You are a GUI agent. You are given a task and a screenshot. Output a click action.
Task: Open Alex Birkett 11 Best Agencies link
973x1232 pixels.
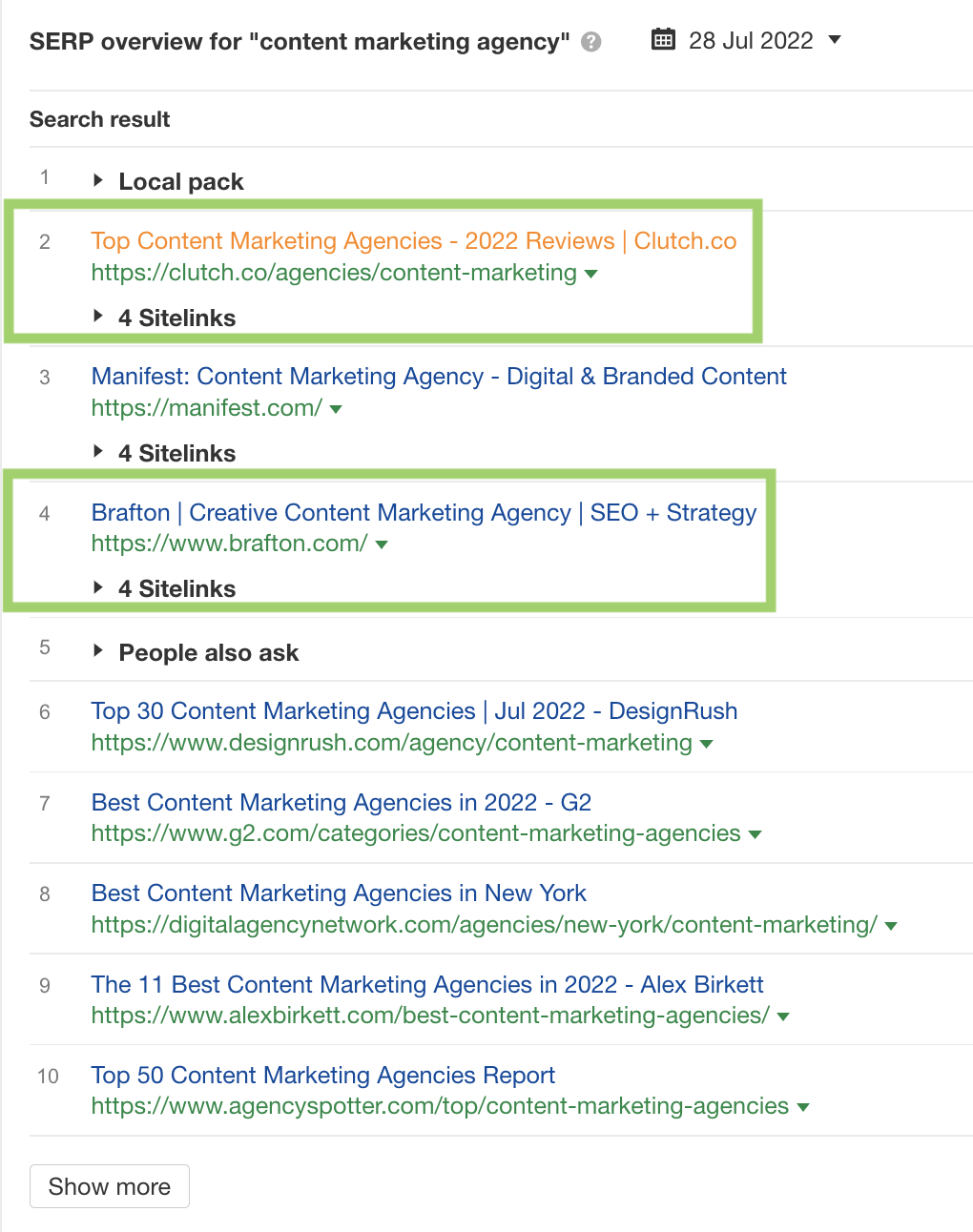point(427,985)
